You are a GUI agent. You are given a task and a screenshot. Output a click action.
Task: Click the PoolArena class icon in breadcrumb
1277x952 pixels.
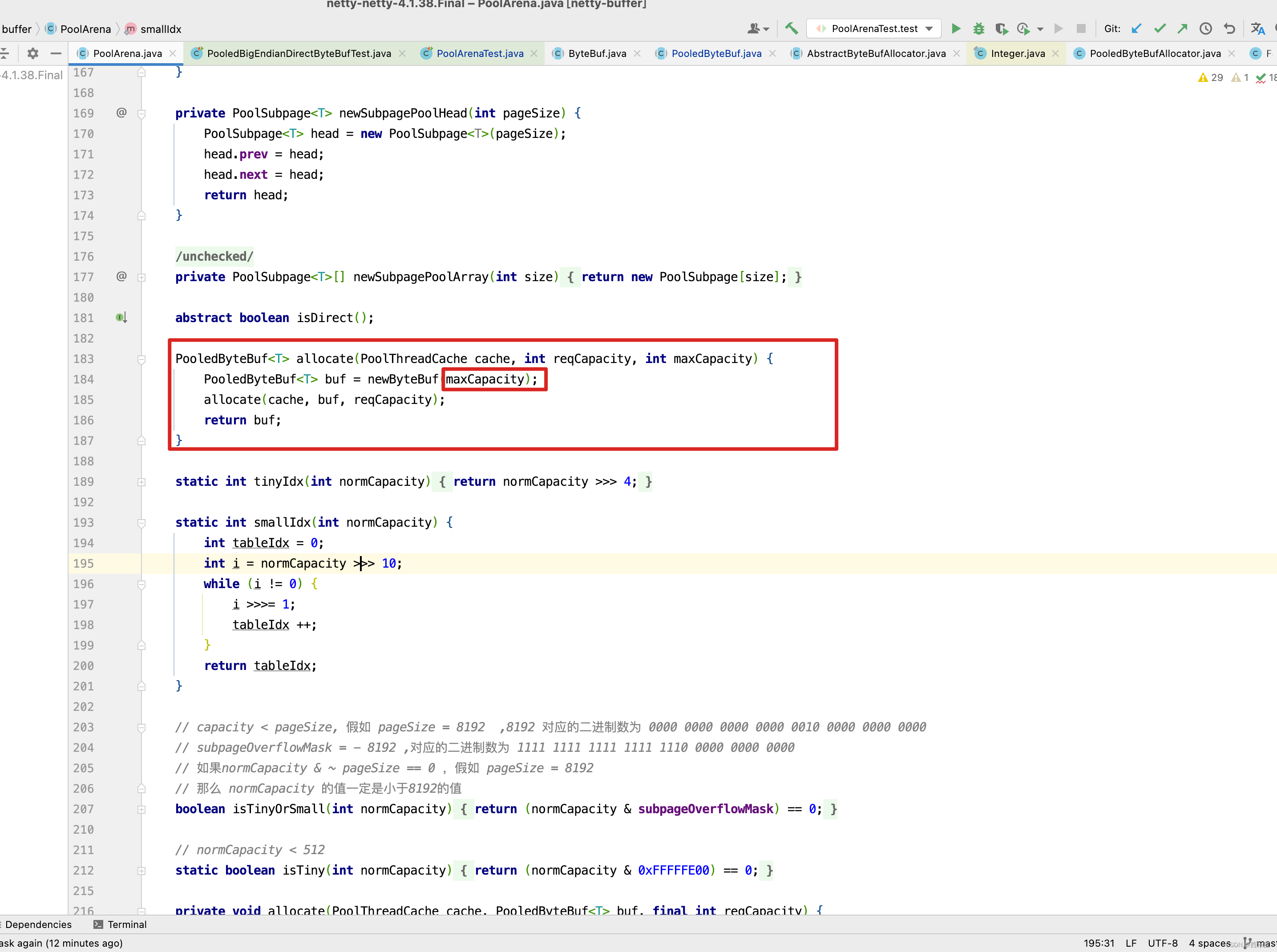pos(51,28)
